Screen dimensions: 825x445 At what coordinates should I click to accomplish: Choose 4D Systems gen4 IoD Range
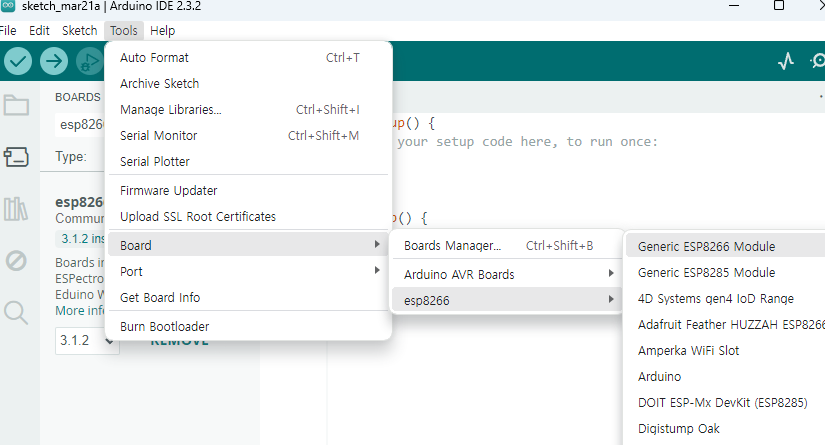tap(726, 299)
